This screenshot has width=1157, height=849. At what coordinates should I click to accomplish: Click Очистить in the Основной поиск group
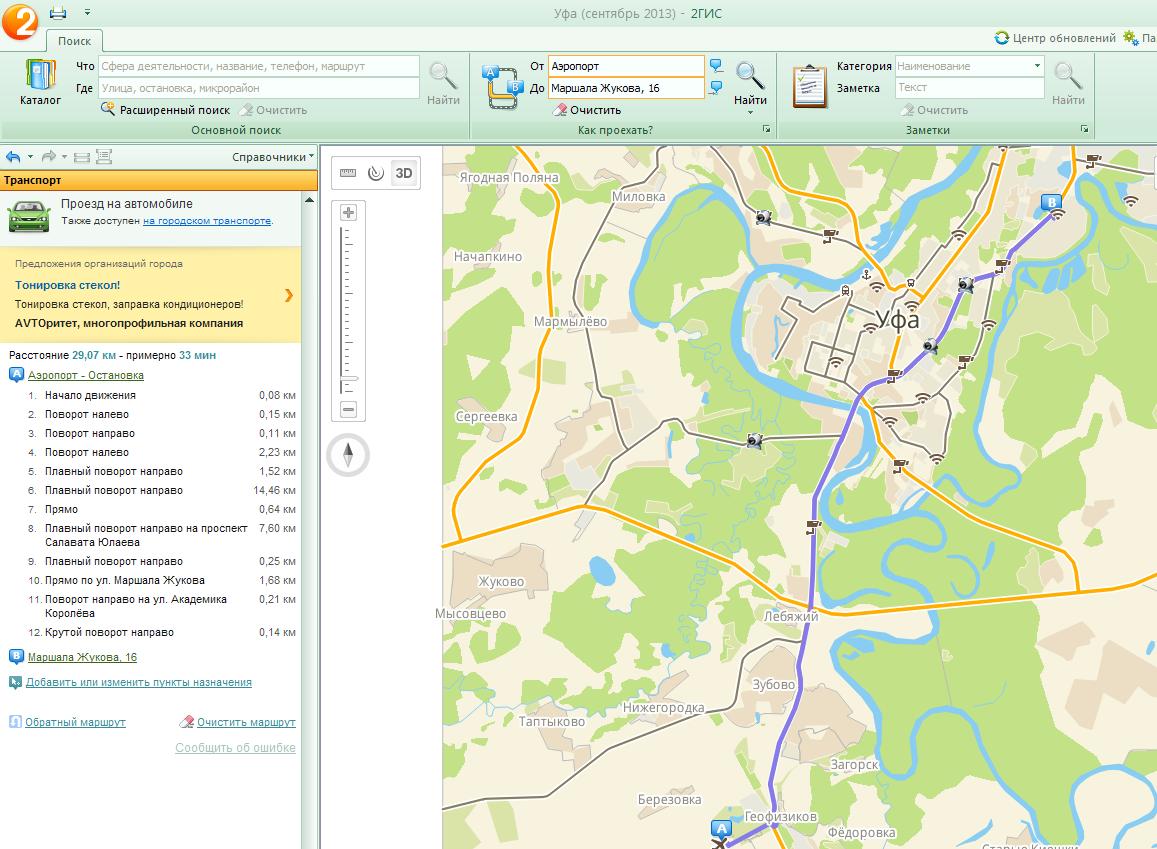click(x=273, y=110)
